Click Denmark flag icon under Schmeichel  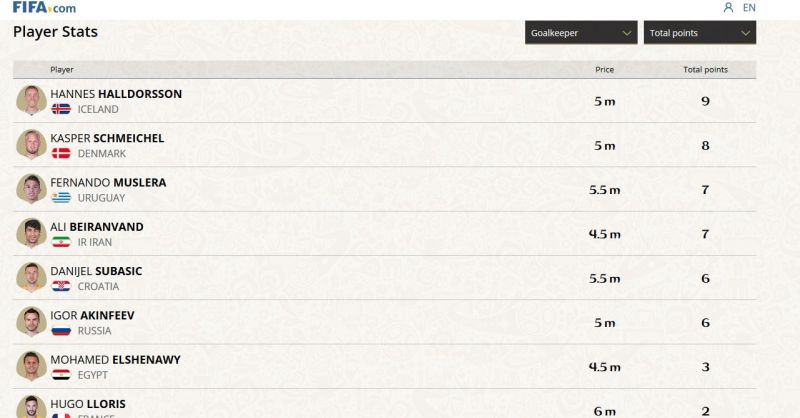coord(61,154)
